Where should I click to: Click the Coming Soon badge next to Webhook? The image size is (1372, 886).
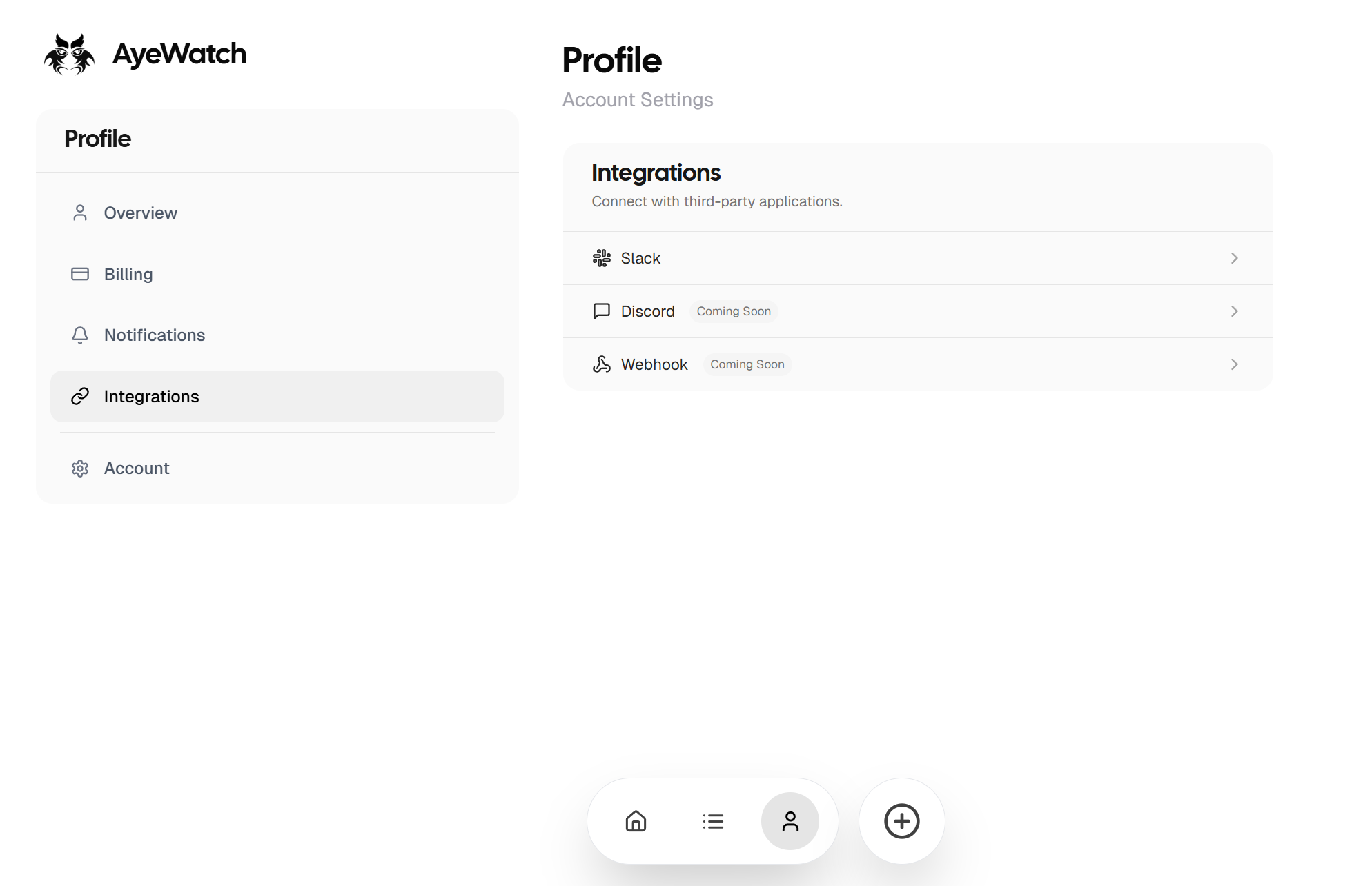point(747,364)
